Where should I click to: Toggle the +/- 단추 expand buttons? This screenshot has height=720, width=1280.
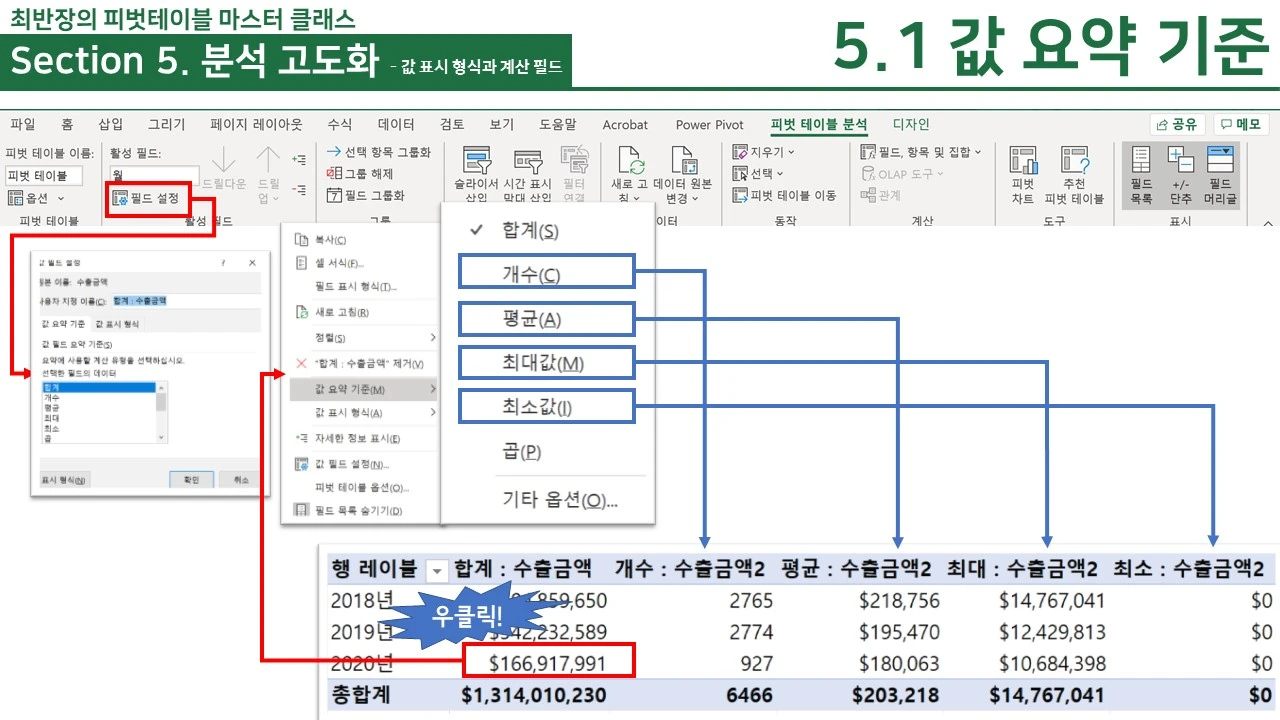coord(1180,175)
